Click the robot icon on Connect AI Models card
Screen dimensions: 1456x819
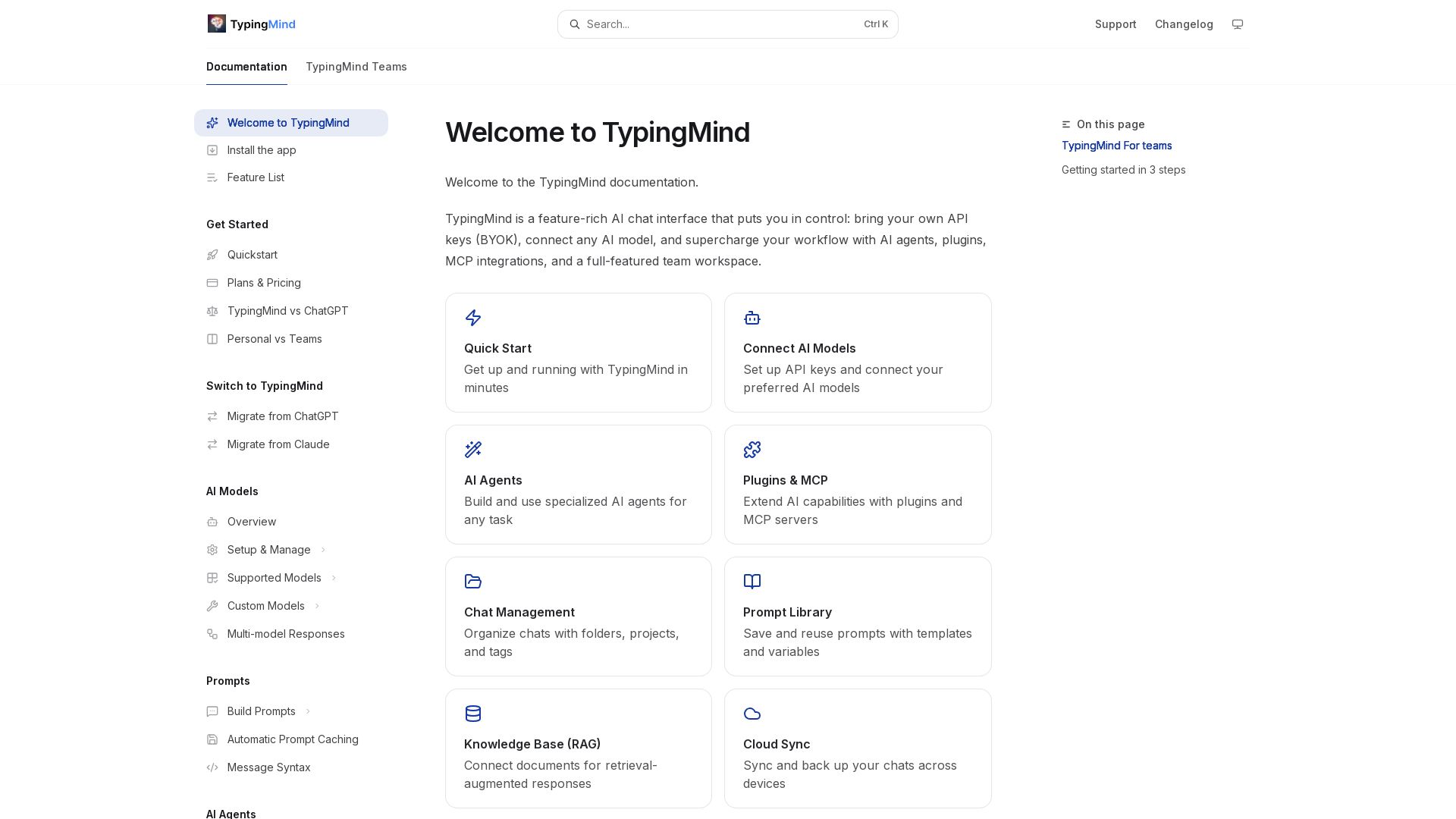752,318
